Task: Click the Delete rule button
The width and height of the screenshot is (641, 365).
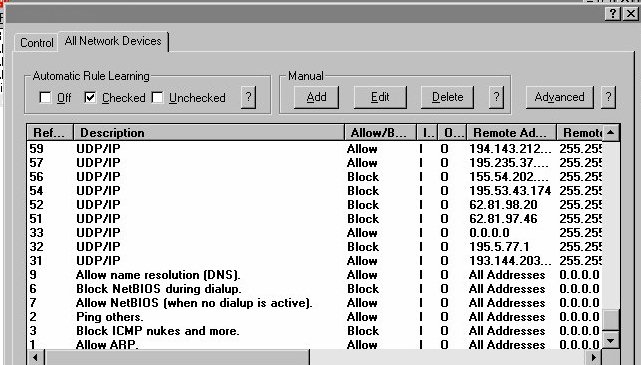Action: click(x=448, y=97)
